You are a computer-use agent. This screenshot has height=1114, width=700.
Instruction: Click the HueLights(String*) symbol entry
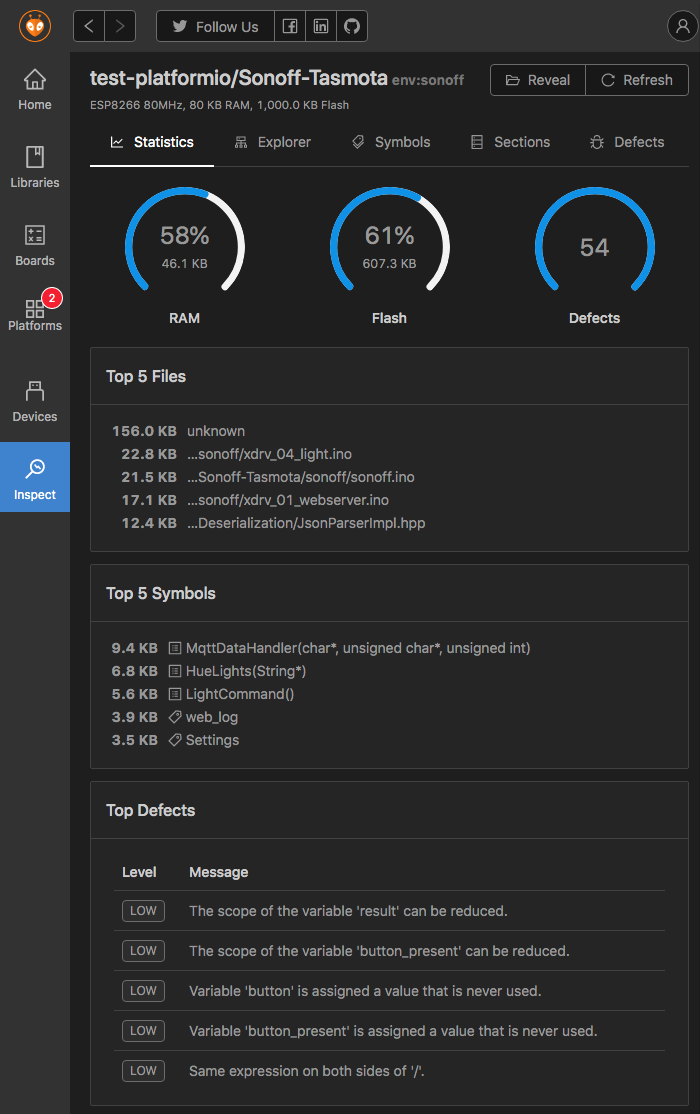tap(246, 671)
